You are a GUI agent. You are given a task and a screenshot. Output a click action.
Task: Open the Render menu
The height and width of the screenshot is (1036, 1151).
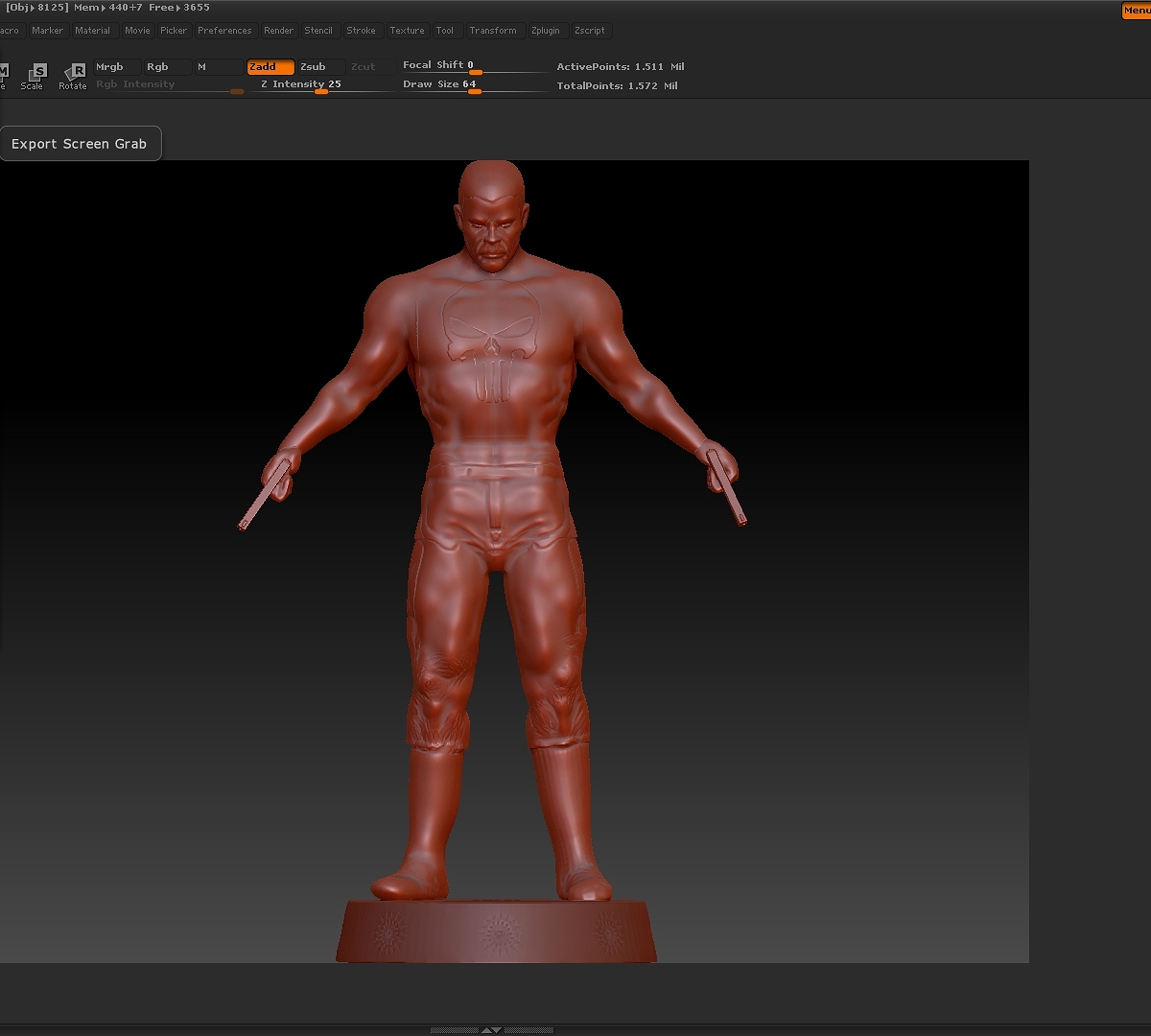(278, 31)
